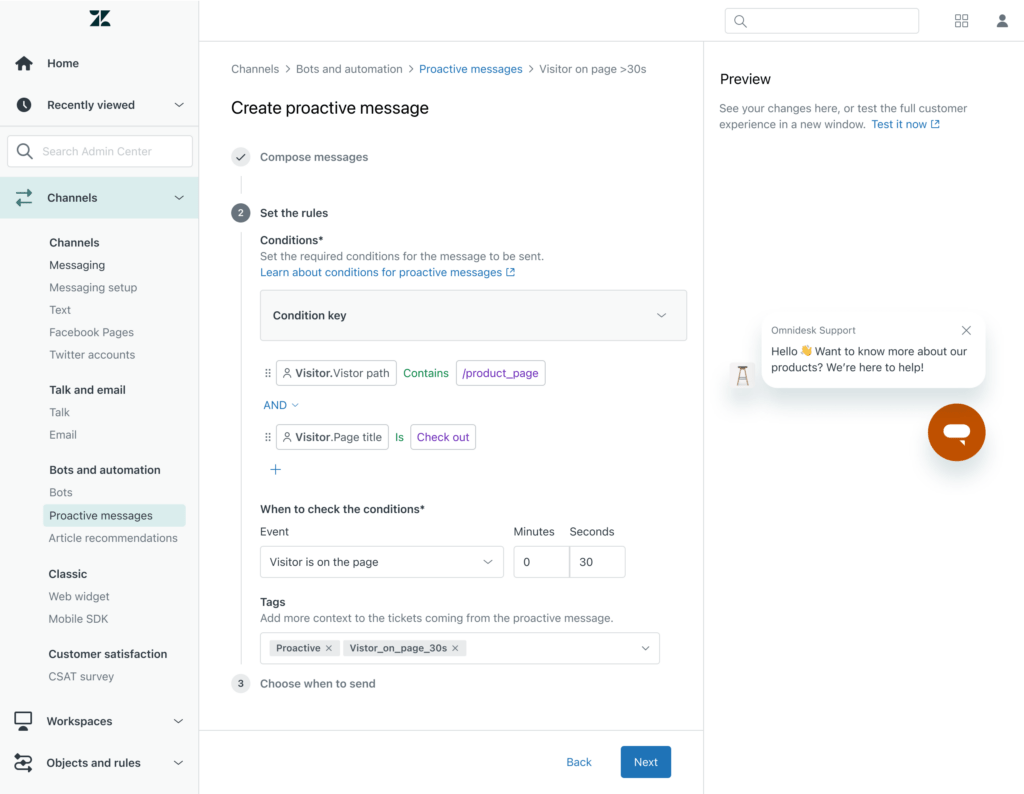The height and width of the screenshot is (794, 1024).
Task: Expand the Workspaces chevron
Action: click(178, 721)
